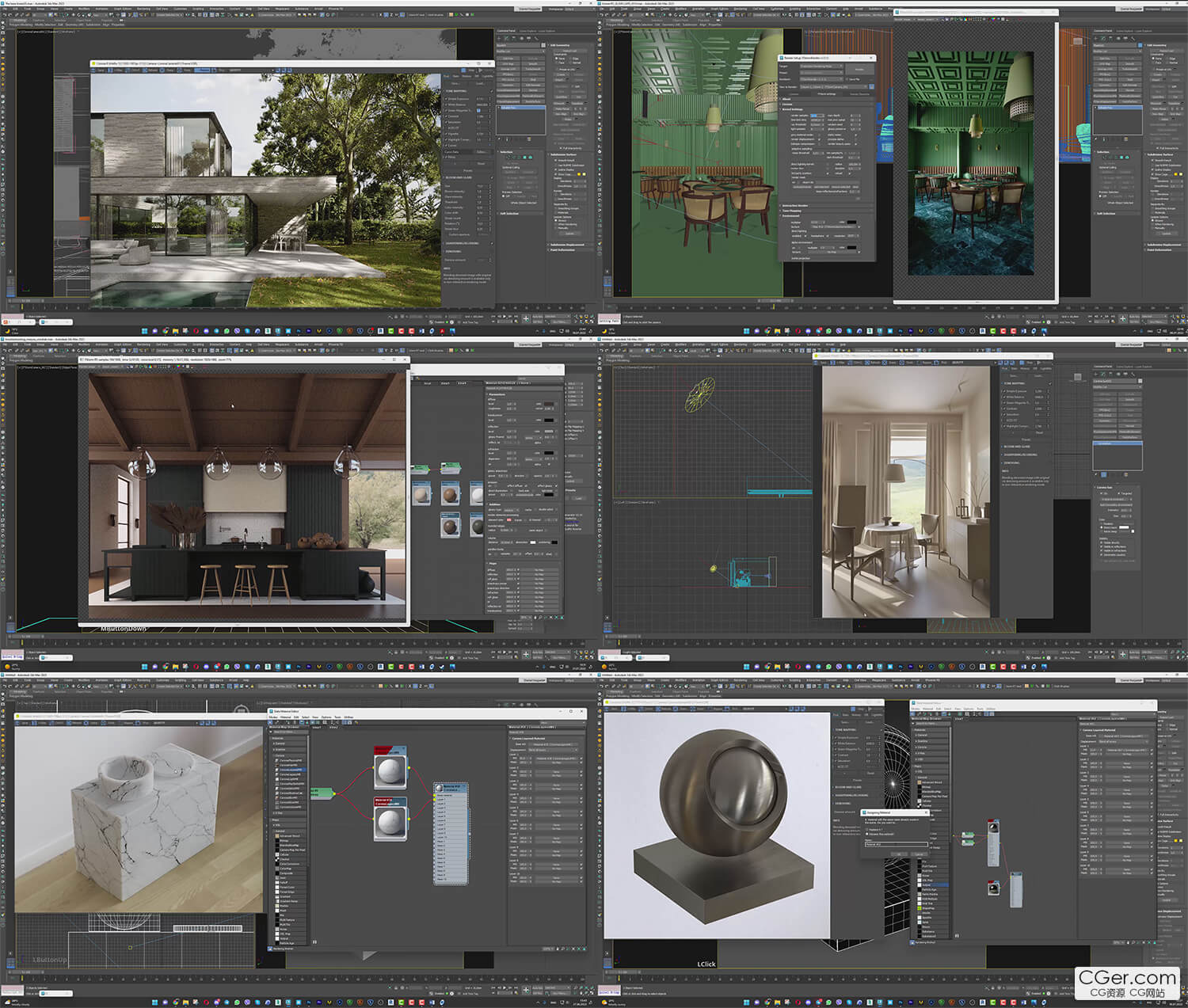Expand BLOOM AND GLARE section in bottom-right VFB
This screenshot has width=1188, height=1008.
[x=847, y=787]
